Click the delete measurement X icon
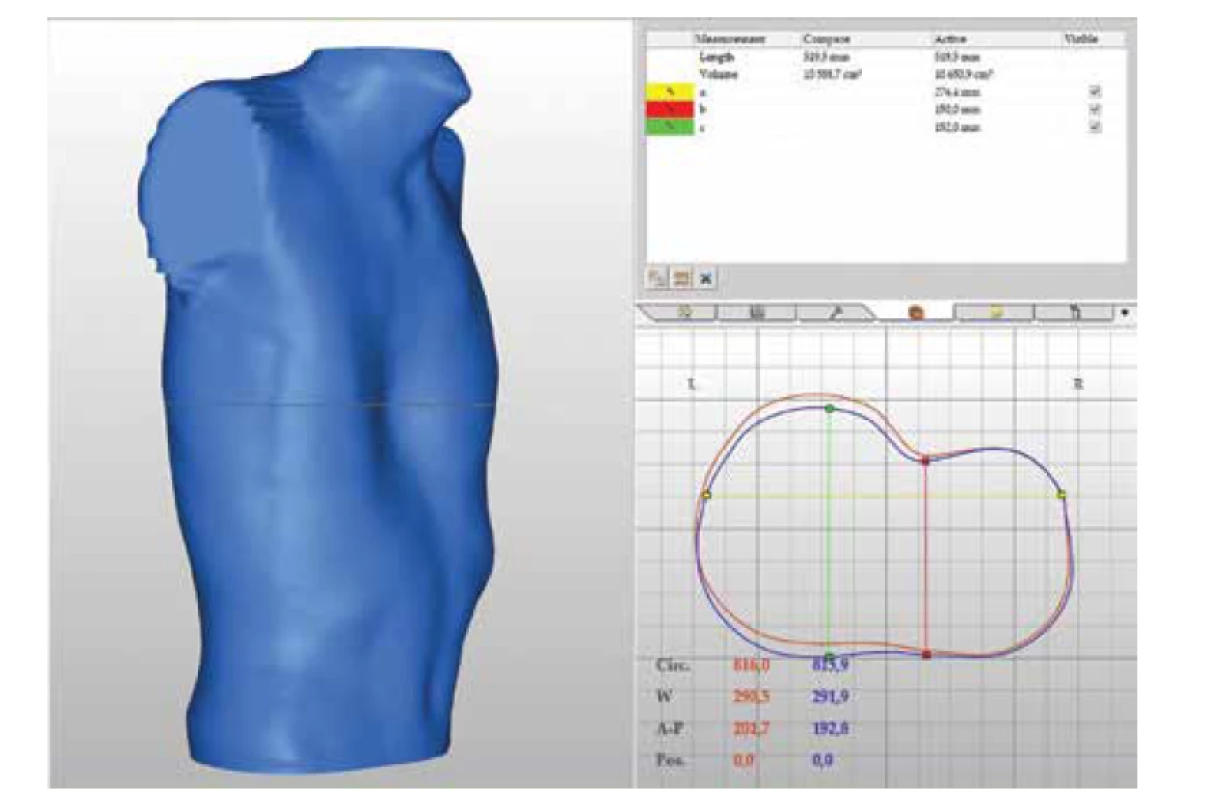Image resolution: width=1209 pixels, height=800 pixels. (x=706, y=279)
